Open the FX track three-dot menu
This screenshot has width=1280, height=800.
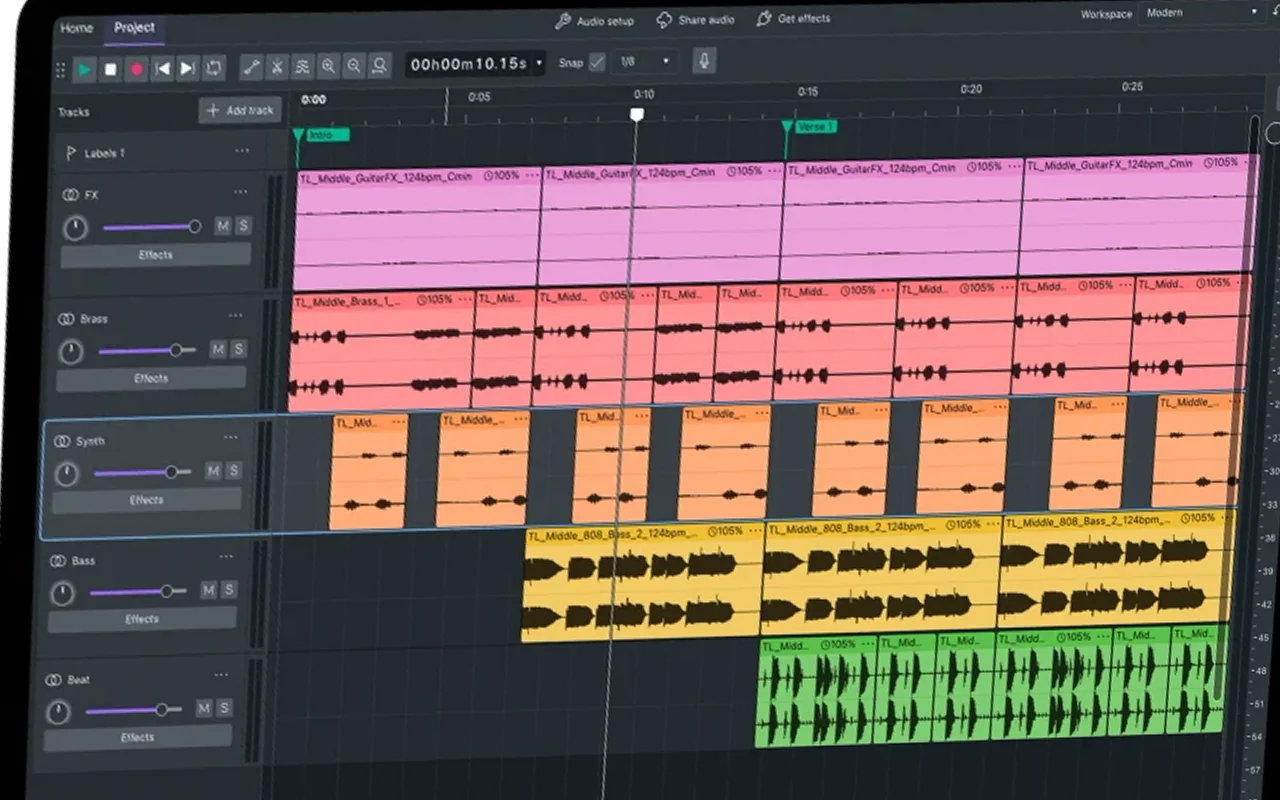pos(240,192)
